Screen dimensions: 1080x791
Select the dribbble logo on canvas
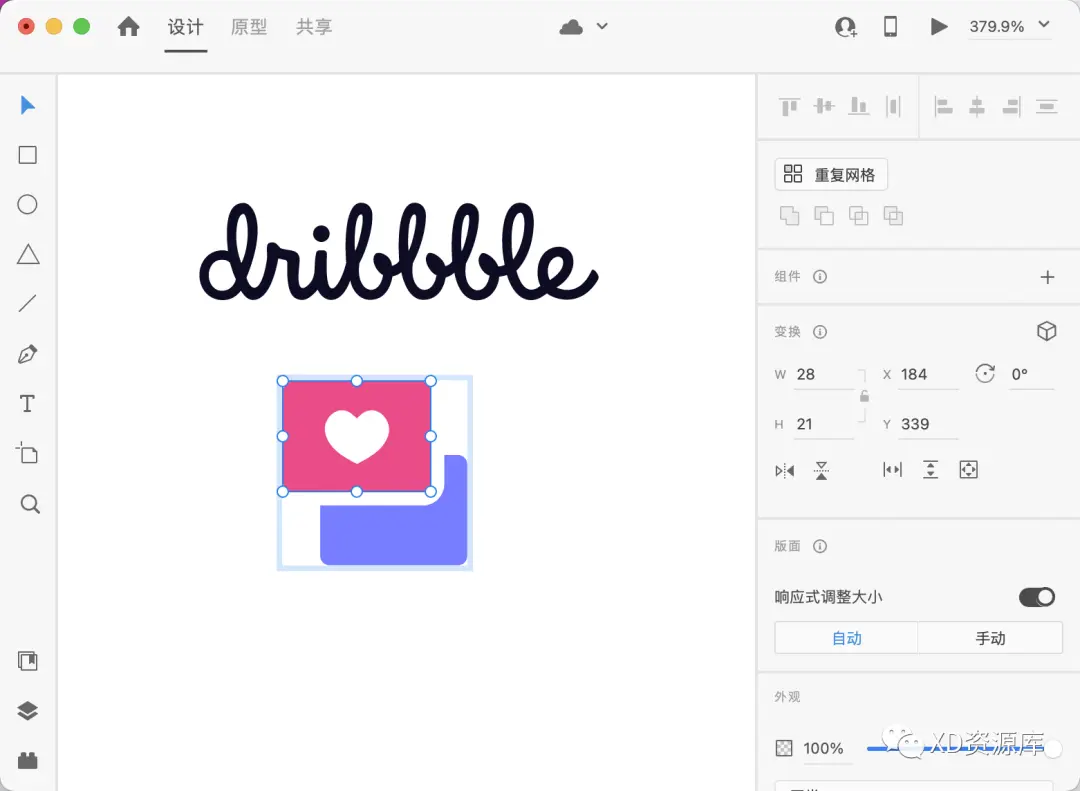coord(398,251)
